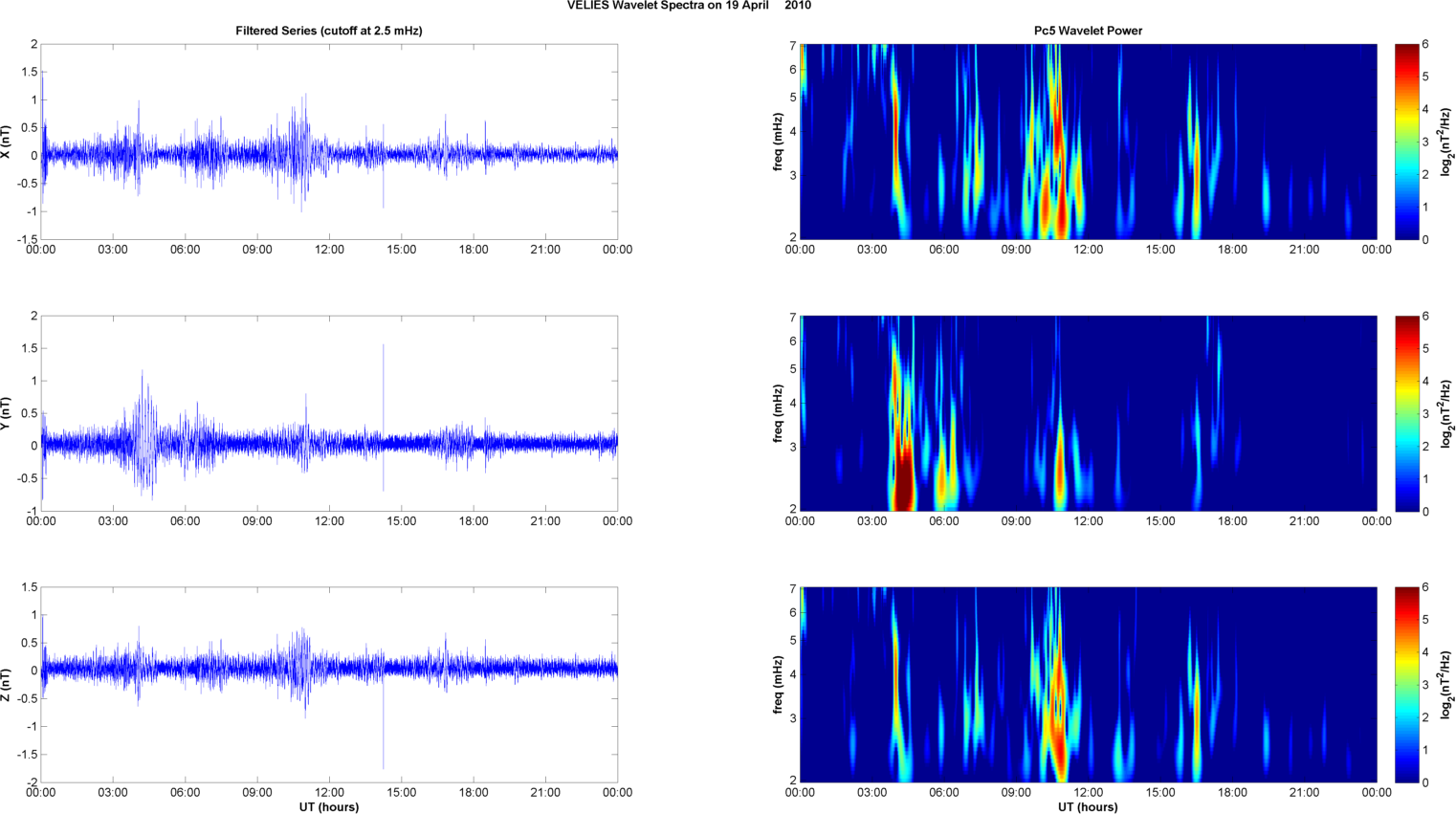Click freq (mHz) label of middle spectrogram

[x=778, y=413]
